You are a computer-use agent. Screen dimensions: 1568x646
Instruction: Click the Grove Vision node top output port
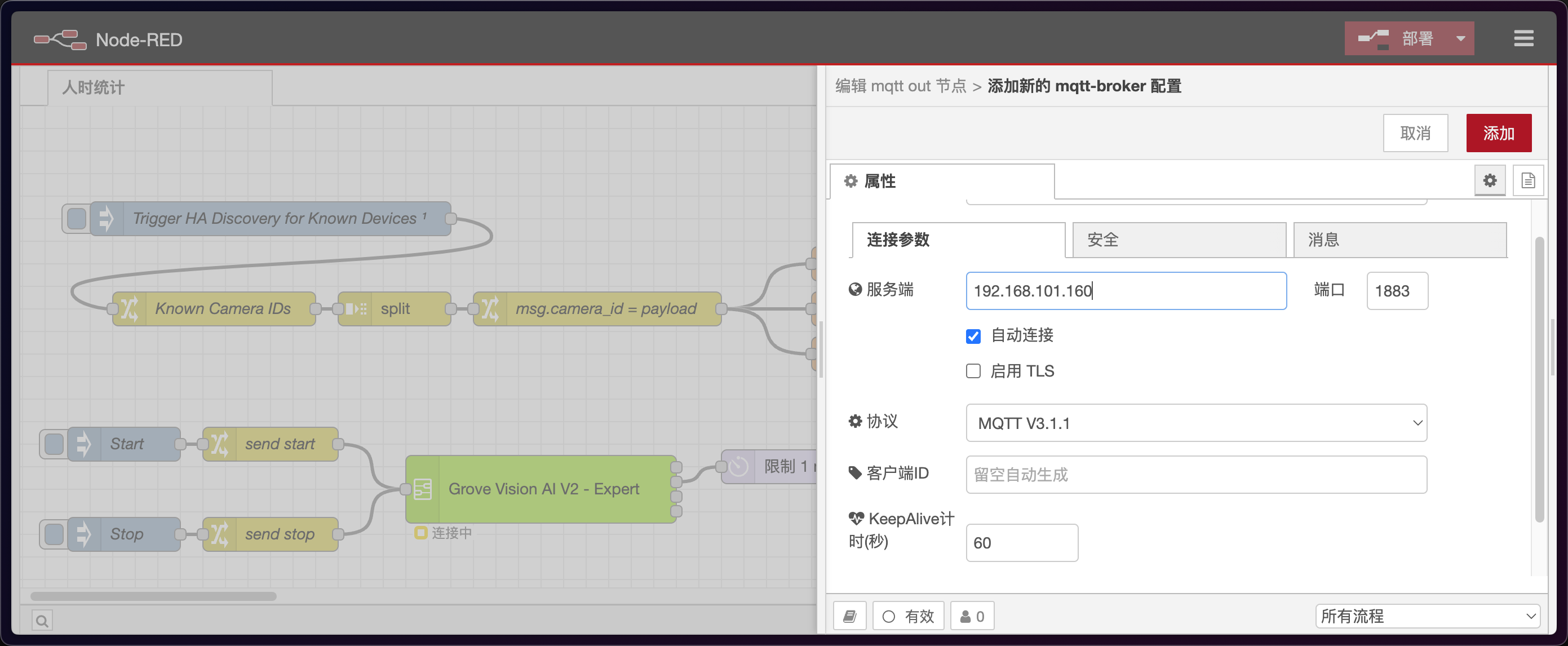pyautogui.click(x=676, y=467)
